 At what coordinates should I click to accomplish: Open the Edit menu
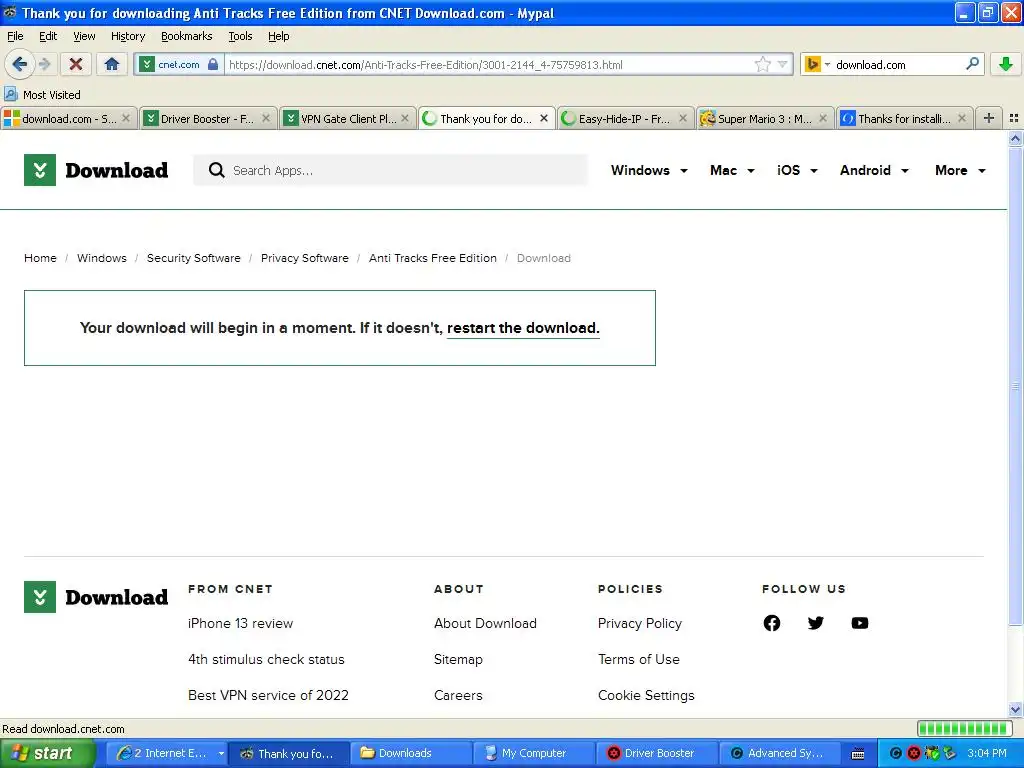coord(48,36)
